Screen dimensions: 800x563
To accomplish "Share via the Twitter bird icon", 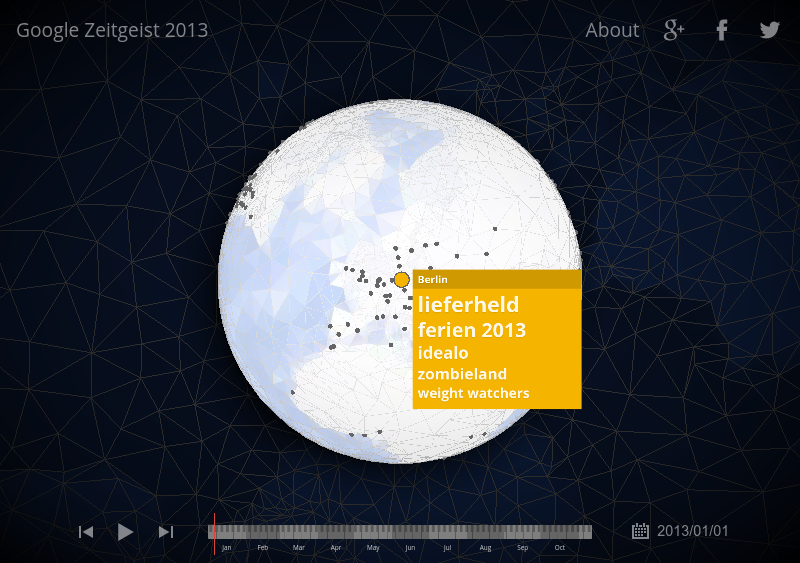I will 769,30.
